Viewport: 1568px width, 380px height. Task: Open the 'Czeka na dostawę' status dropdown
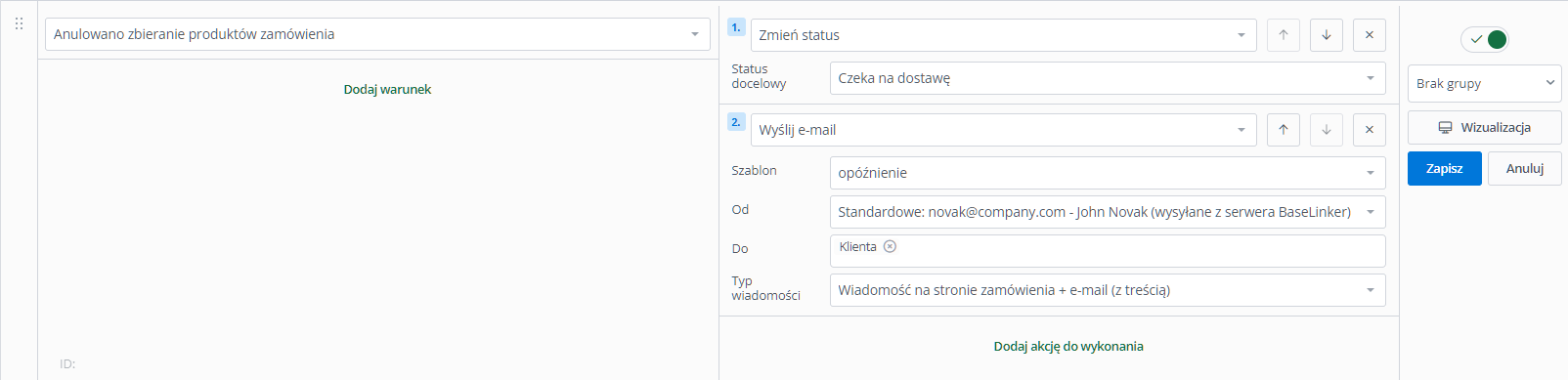(1108, 78)
